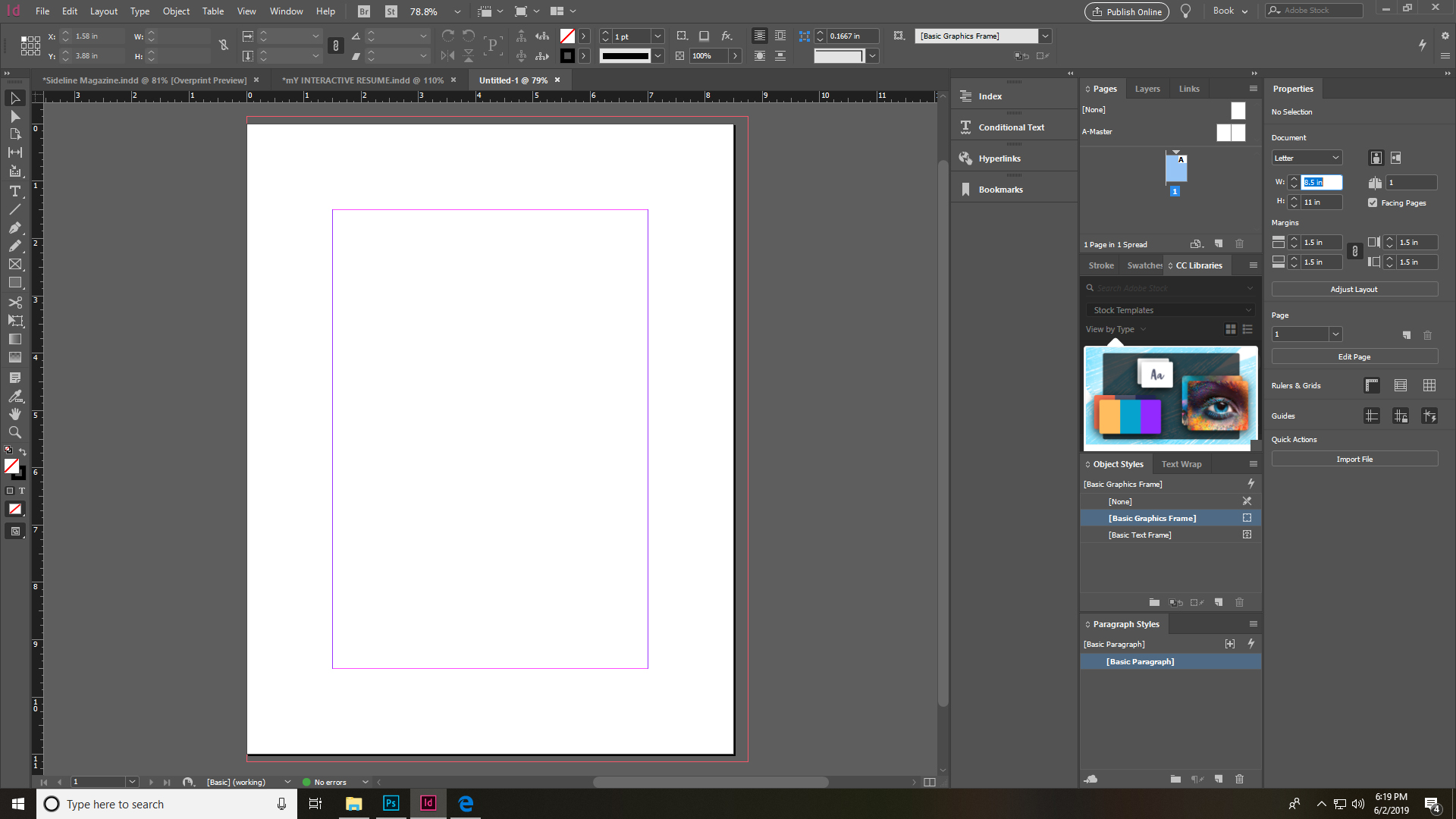The width and height of the screenshot is (1456, 819).
Task: Expand the Stock Templates dropdown
Action: coord(1170,310)
